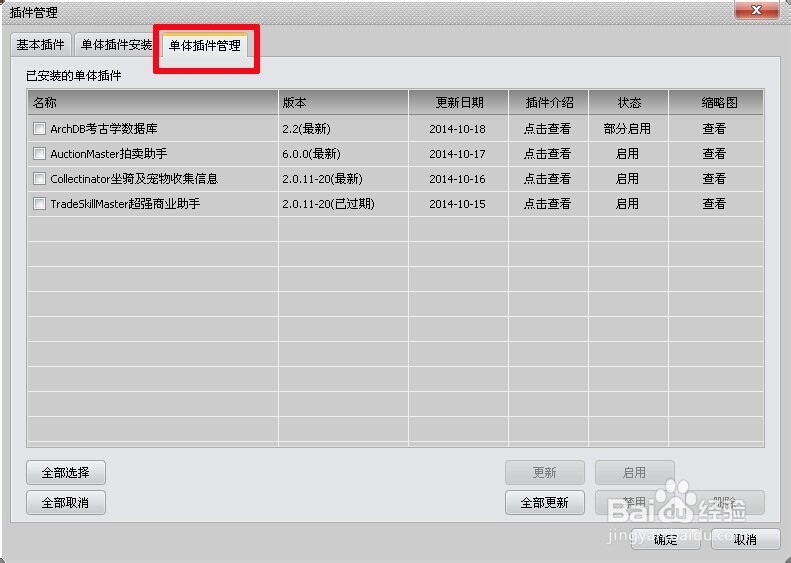Click the 全部选择 button
The image size is (791, 563).
pos(66,473)
